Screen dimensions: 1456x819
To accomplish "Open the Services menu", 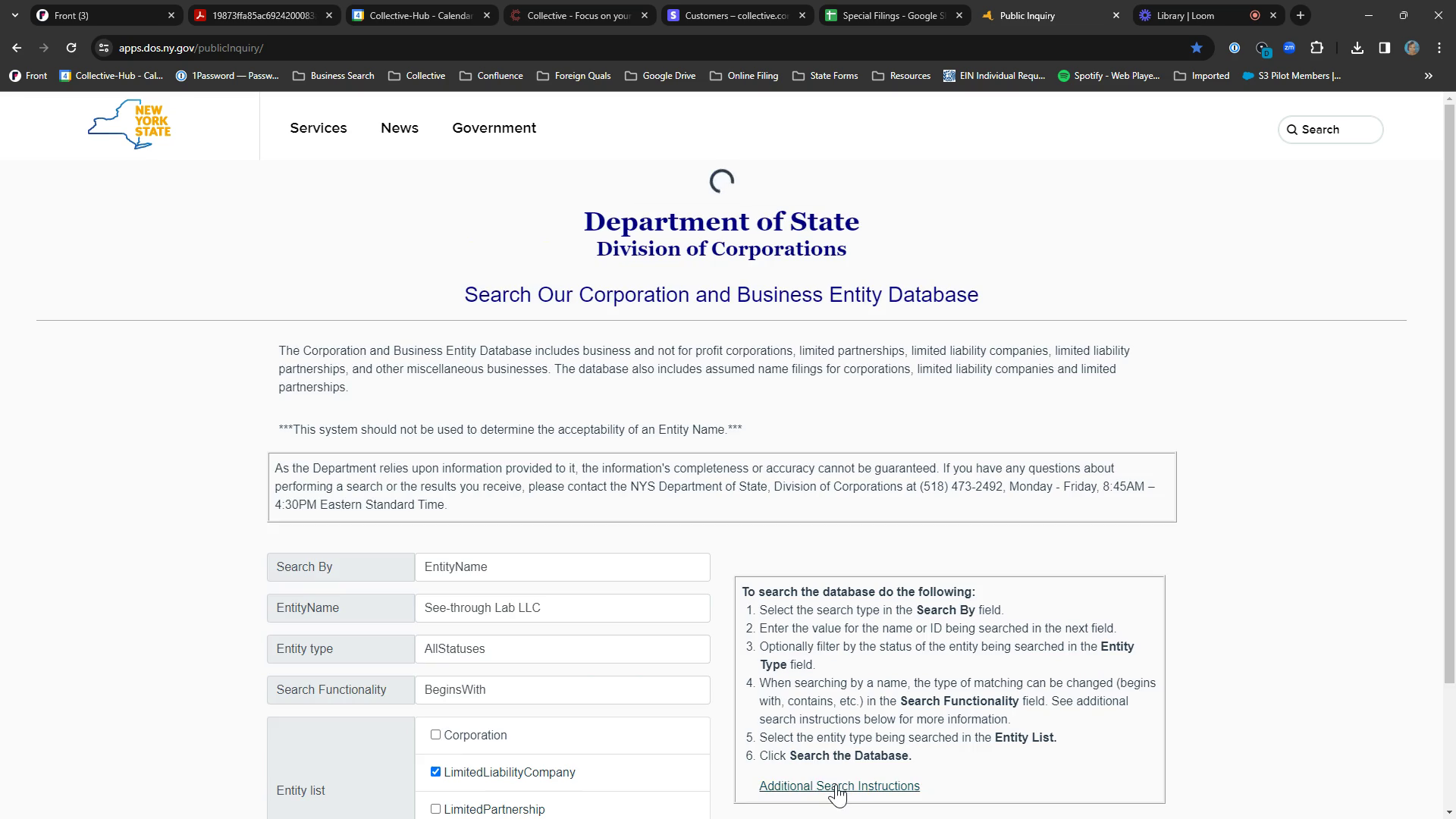I will click(x=318, y=128).
